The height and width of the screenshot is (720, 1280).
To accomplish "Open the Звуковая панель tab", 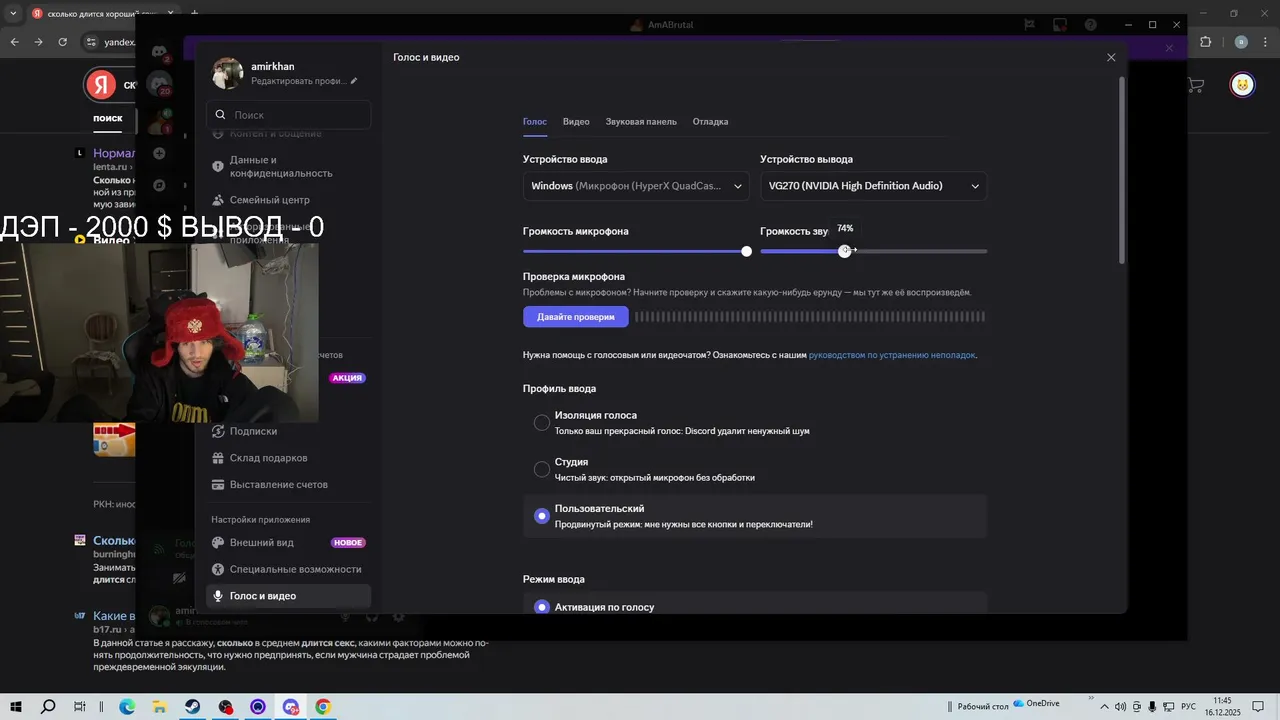I will (x=641, y=122).
